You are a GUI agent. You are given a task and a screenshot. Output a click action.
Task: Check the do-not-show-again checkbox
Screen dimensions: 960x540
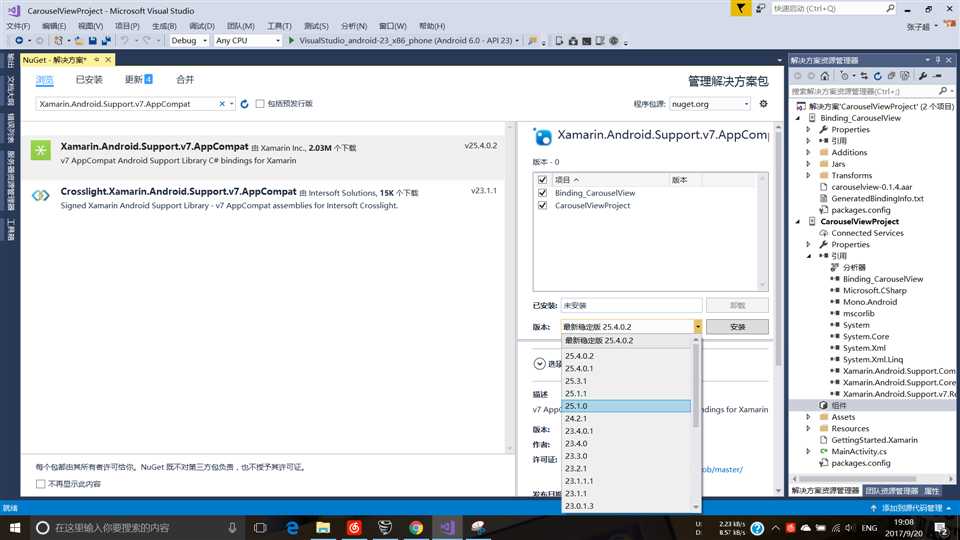click(x=40, y=484)
